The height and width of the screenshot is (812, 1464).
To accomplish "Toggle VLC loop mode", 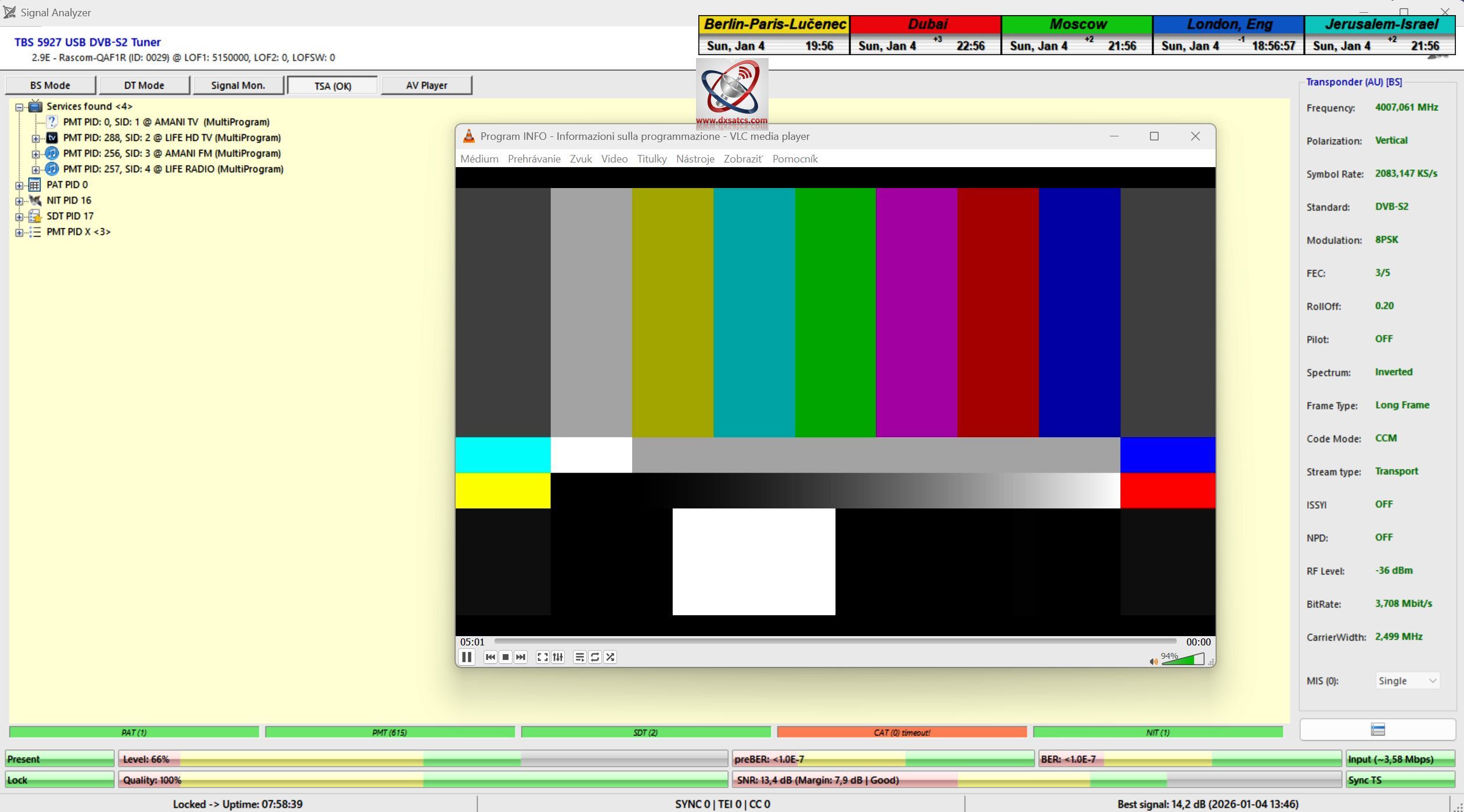I will [x=595, y=657].
